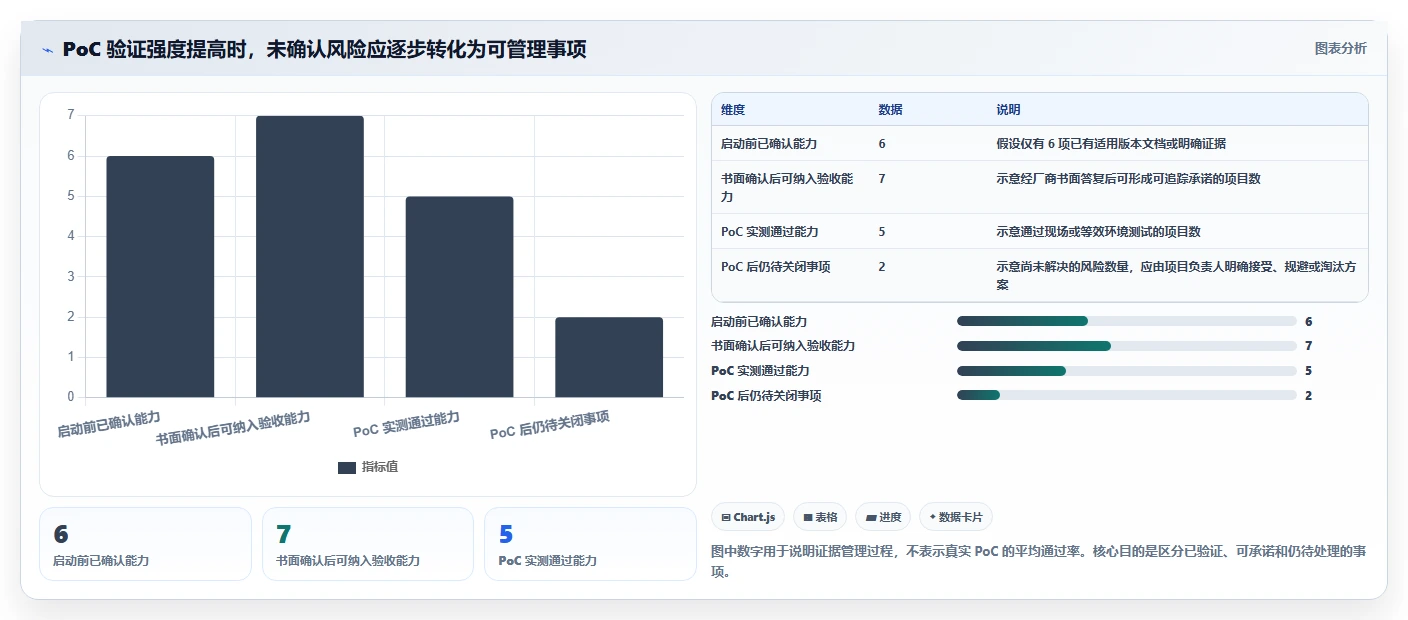Viewport: 1408px width, 620px height.
Task: Click the PoC 后仍待关闭事项 bar in the chart
Action: pyautogui.click(x=609, y=357)
